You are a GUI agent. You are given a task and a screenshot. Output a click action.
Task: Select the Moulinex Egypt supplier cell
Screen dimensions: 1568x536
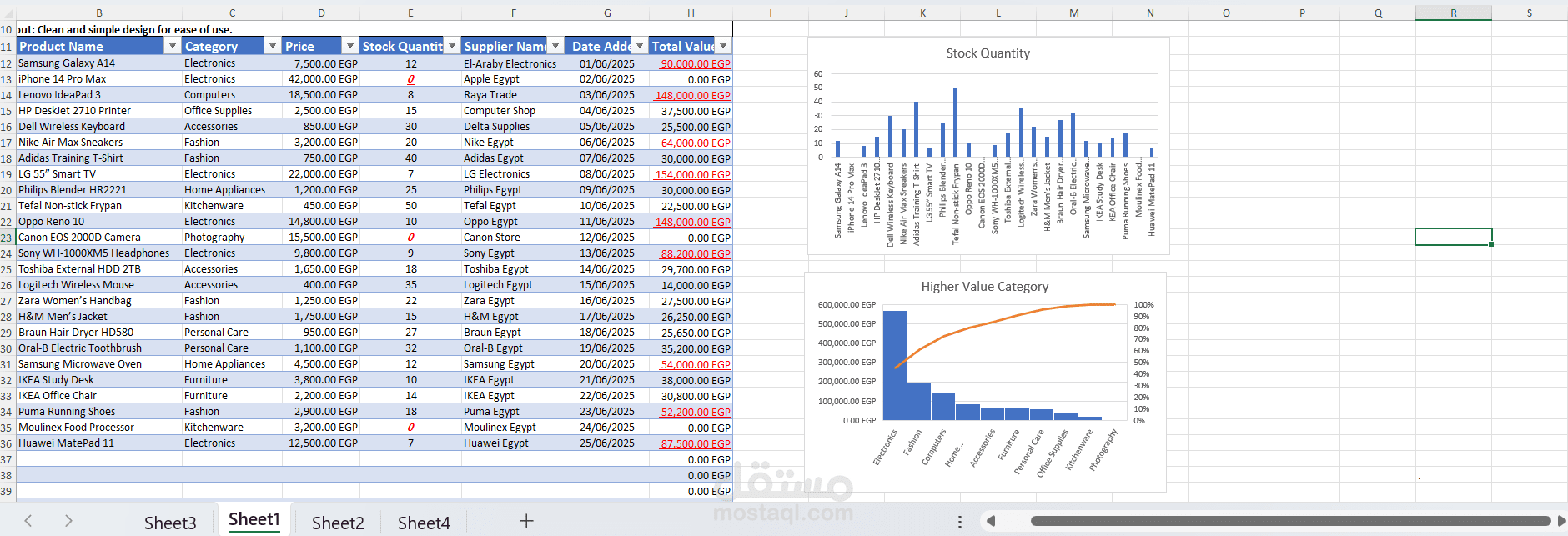pyautogui.click(x=513, y=428)
